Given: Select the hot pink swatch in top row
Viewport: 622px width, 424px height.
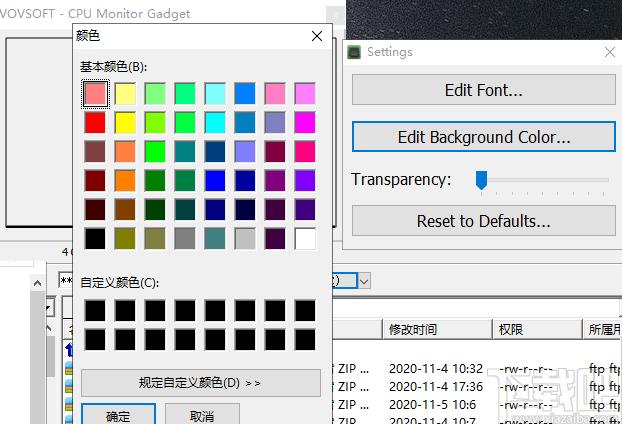Looking at the screenshot, I should (275, 94).
